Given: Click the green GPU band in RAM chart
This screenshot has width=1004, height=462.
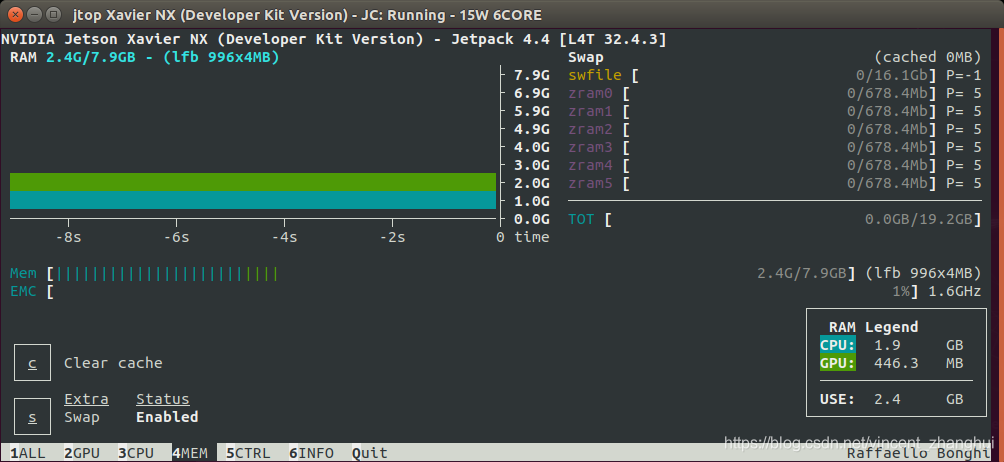Looking at the screenshot, I should coord(253,182).
